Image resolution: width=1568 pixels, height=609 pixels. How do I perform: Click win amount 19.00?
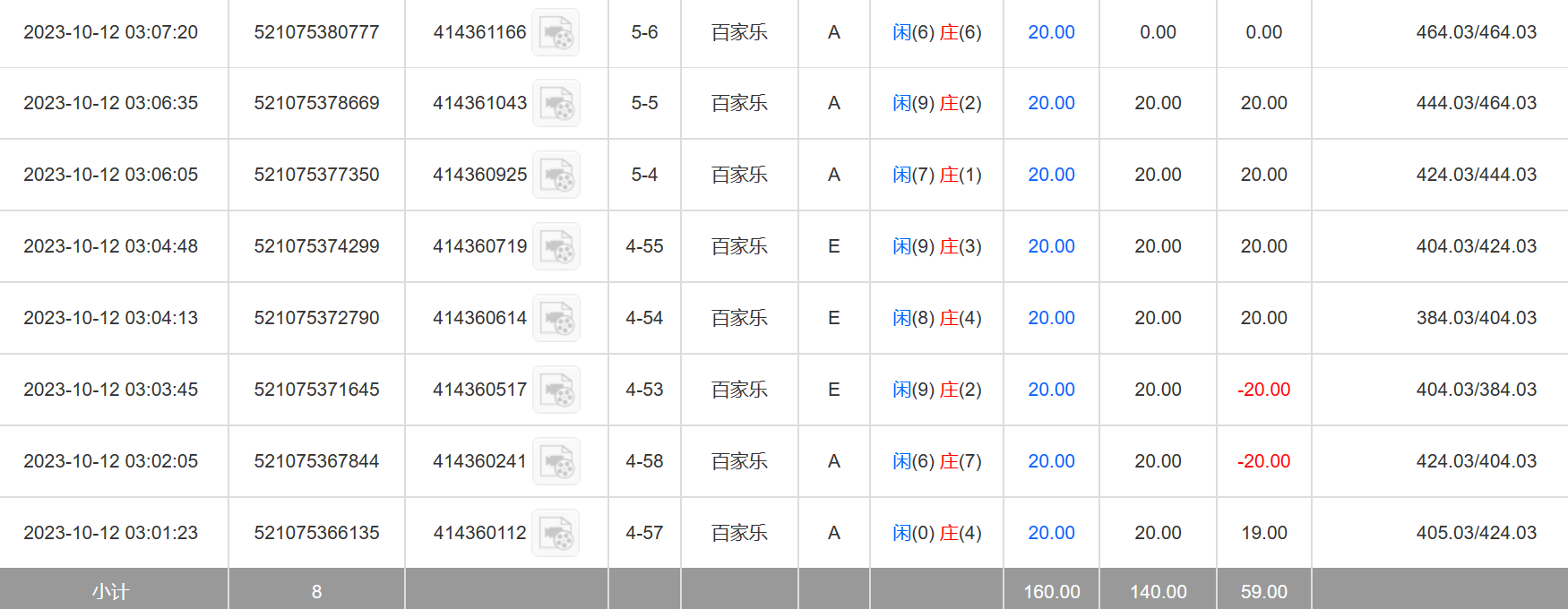tap(1264, 533)
